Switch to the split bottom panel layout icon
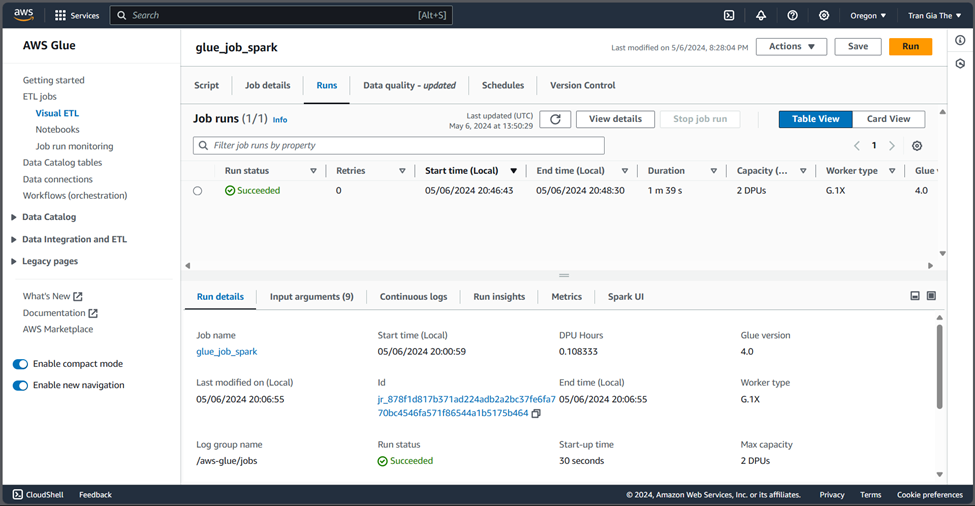Screen dimensions: 975x506 pos(915,296)
